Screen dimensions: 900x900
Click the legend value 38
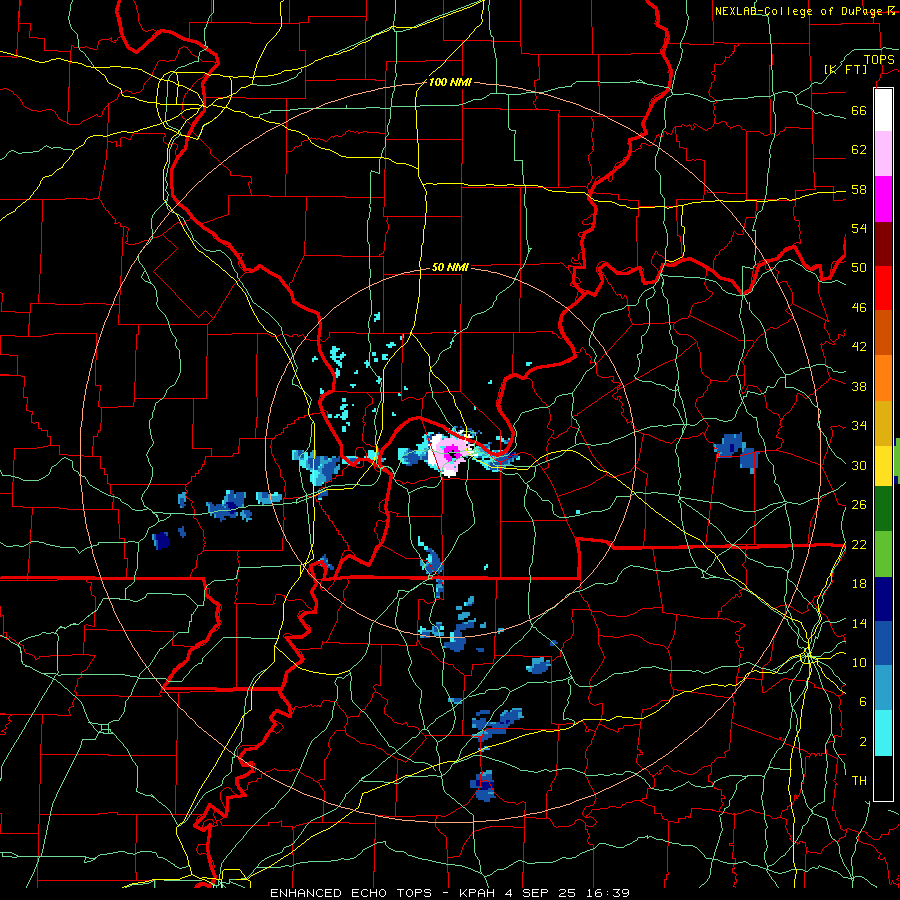(x=859, y=386)
